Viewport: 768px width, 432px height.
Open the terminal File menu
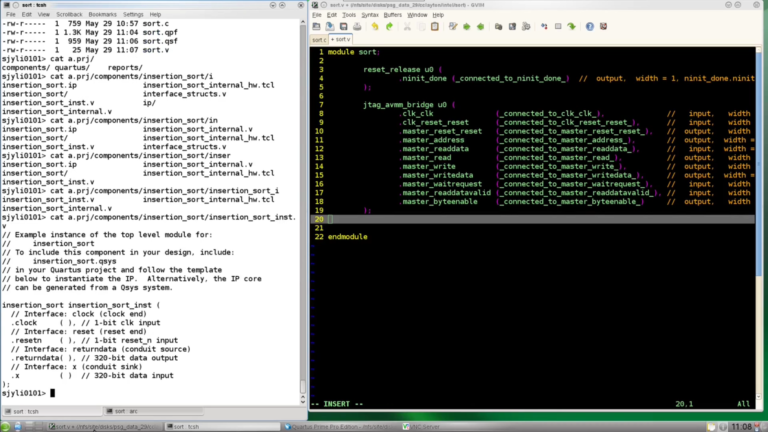click(x=11, y=15)
